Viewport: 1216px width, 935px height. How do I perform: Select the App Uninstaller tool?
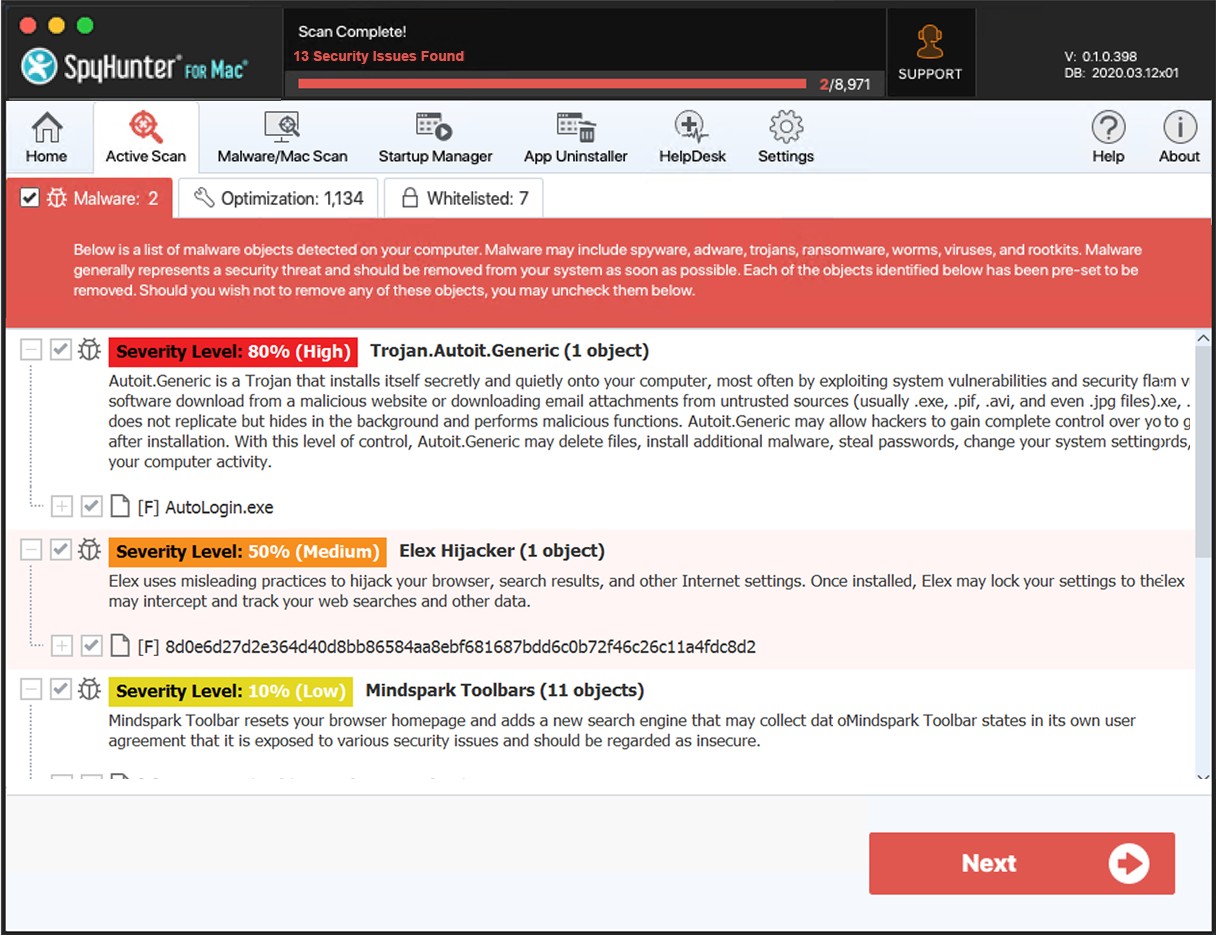[x=576, y=137]
